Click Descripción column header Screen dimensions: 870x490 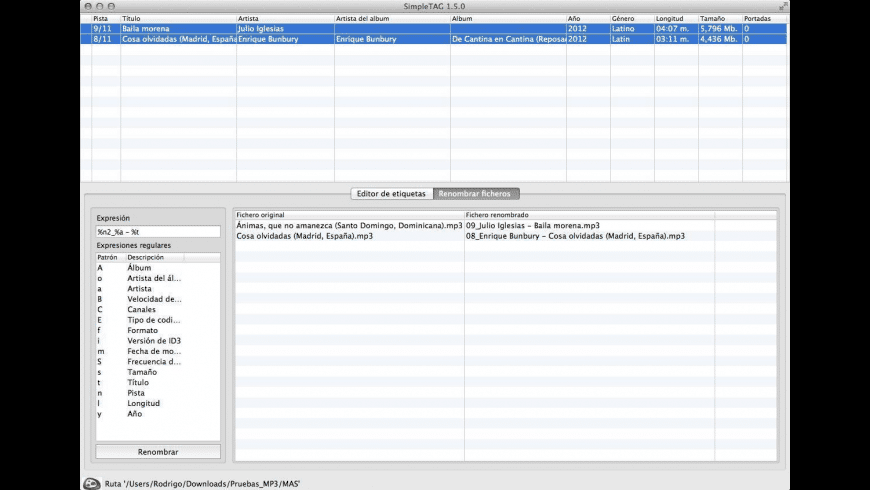pos(155,257)
